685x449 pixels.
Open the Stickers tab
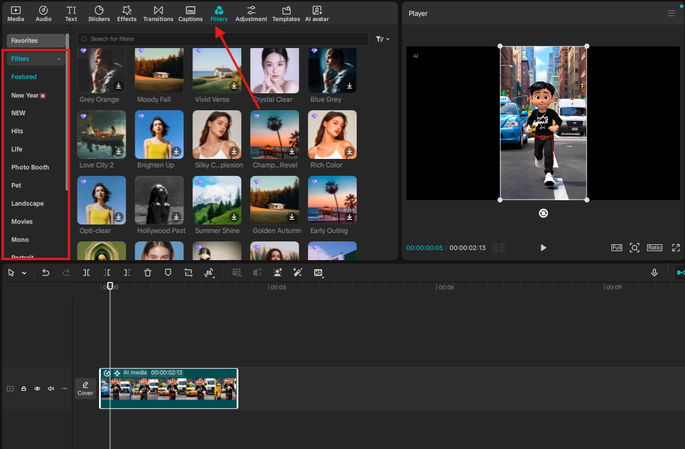[99, 14]
